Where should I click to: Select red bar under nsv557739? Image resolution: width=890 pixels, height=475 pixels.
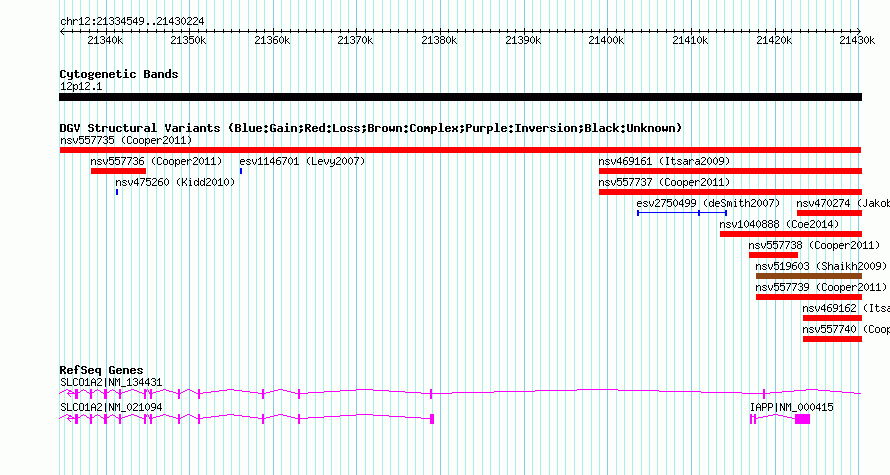coord(809,297)
